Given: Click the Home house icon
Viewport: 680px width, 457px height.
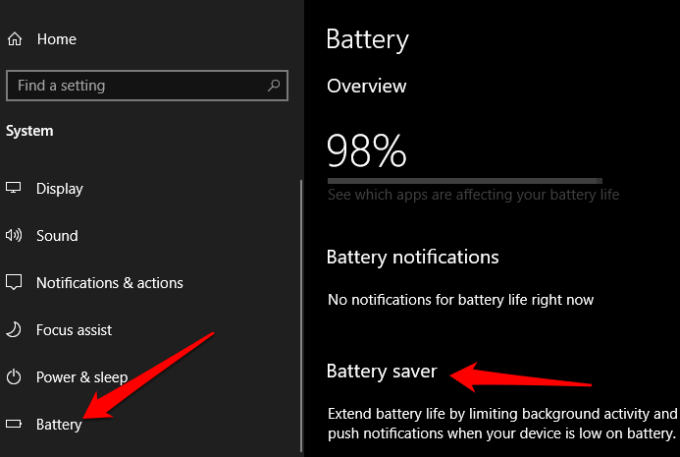Looking at the screenshot, I should pos(14,39).
